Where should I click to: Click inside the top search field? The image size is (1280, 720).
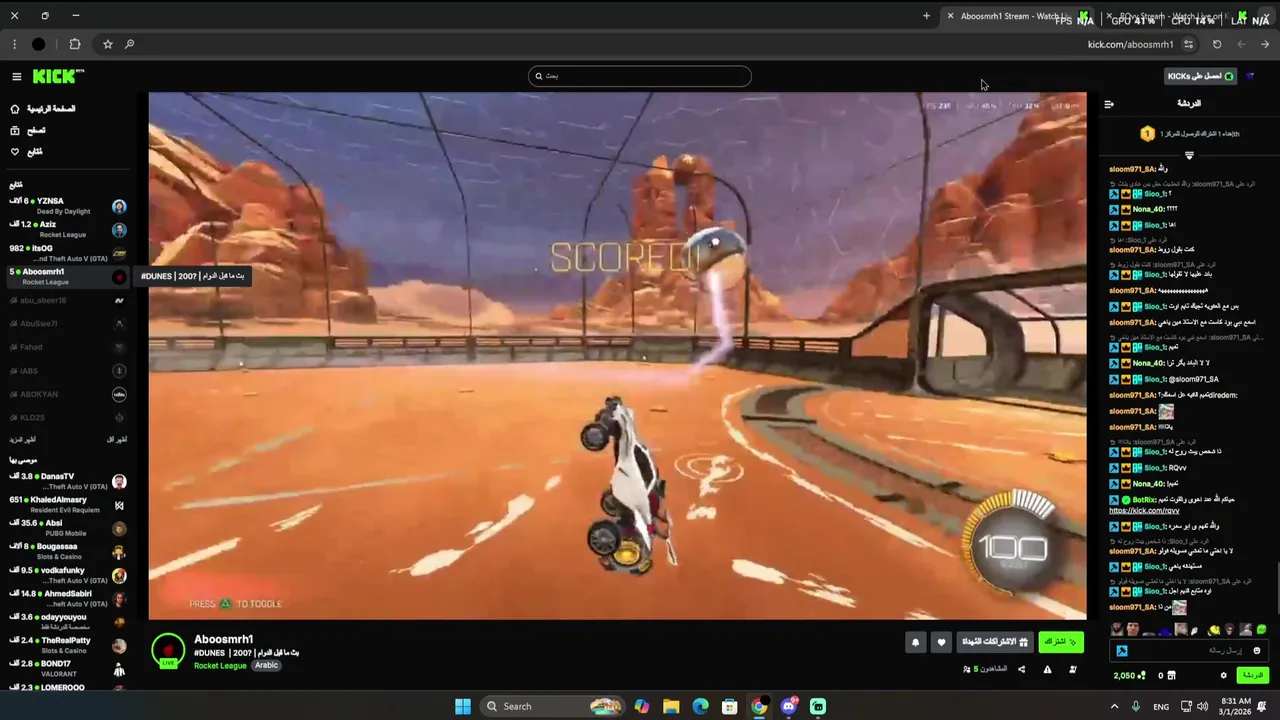pos(640,76)
